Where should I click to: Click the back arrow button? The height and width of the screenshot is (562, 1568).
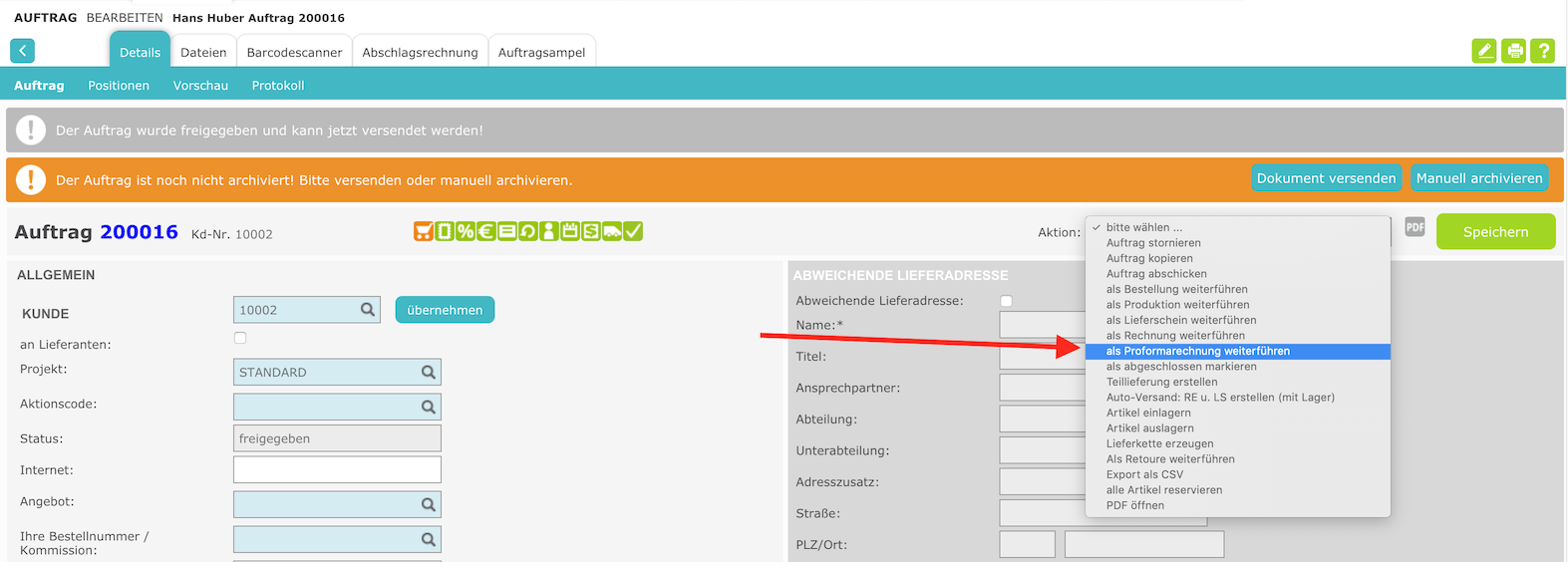click(x=22, y=51)
